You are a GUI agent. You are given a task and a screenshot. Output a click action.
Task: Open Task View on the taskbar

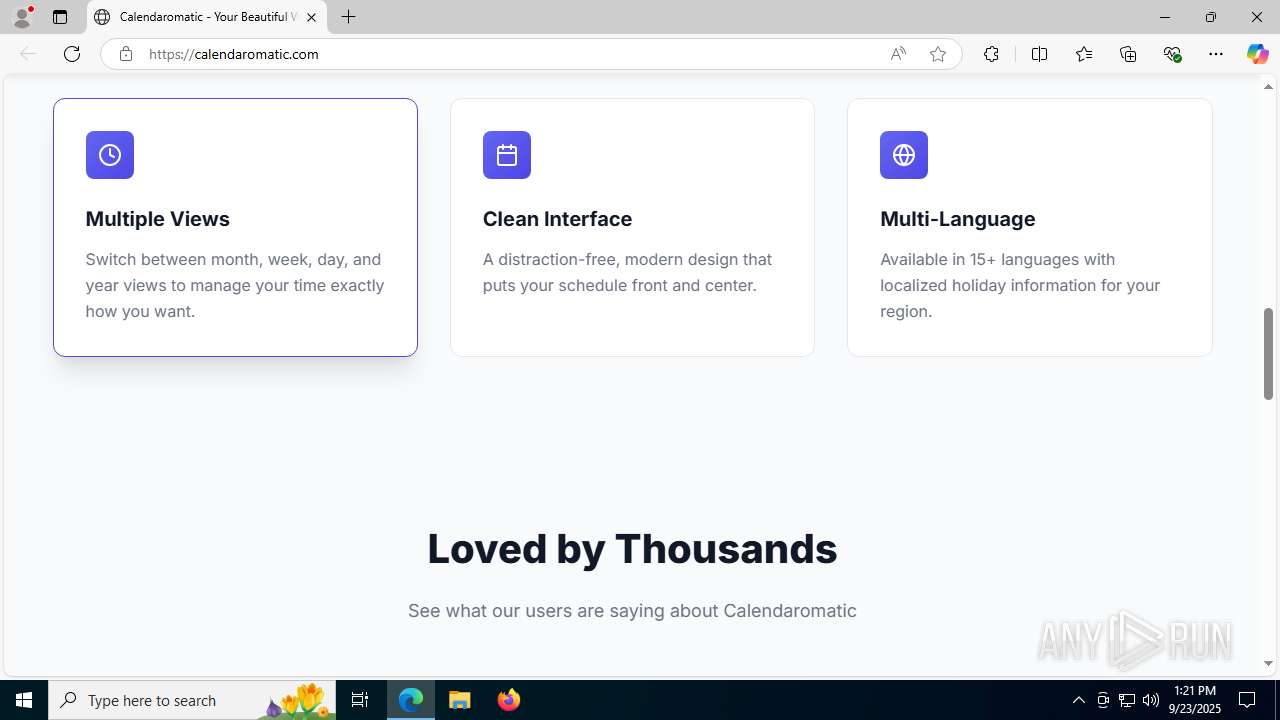click(x=360, y=700)
